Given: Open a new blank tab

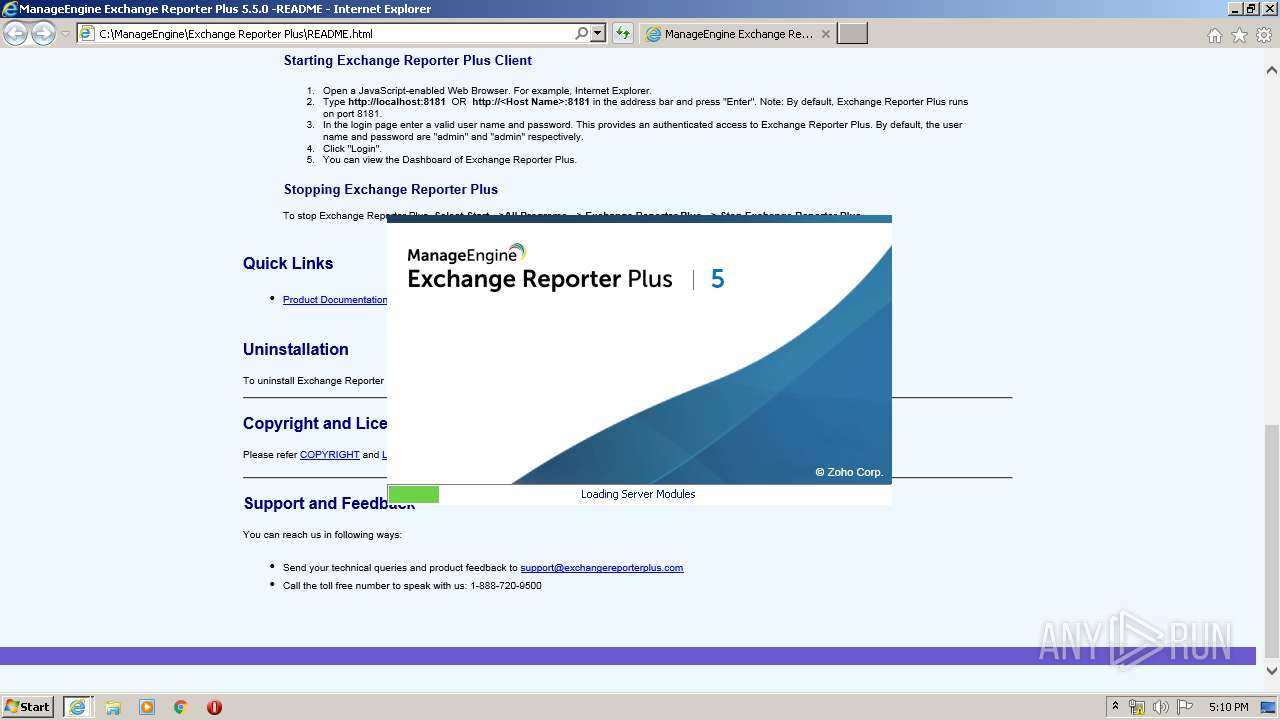Looking at the screenshot, I should coord(852,34).
